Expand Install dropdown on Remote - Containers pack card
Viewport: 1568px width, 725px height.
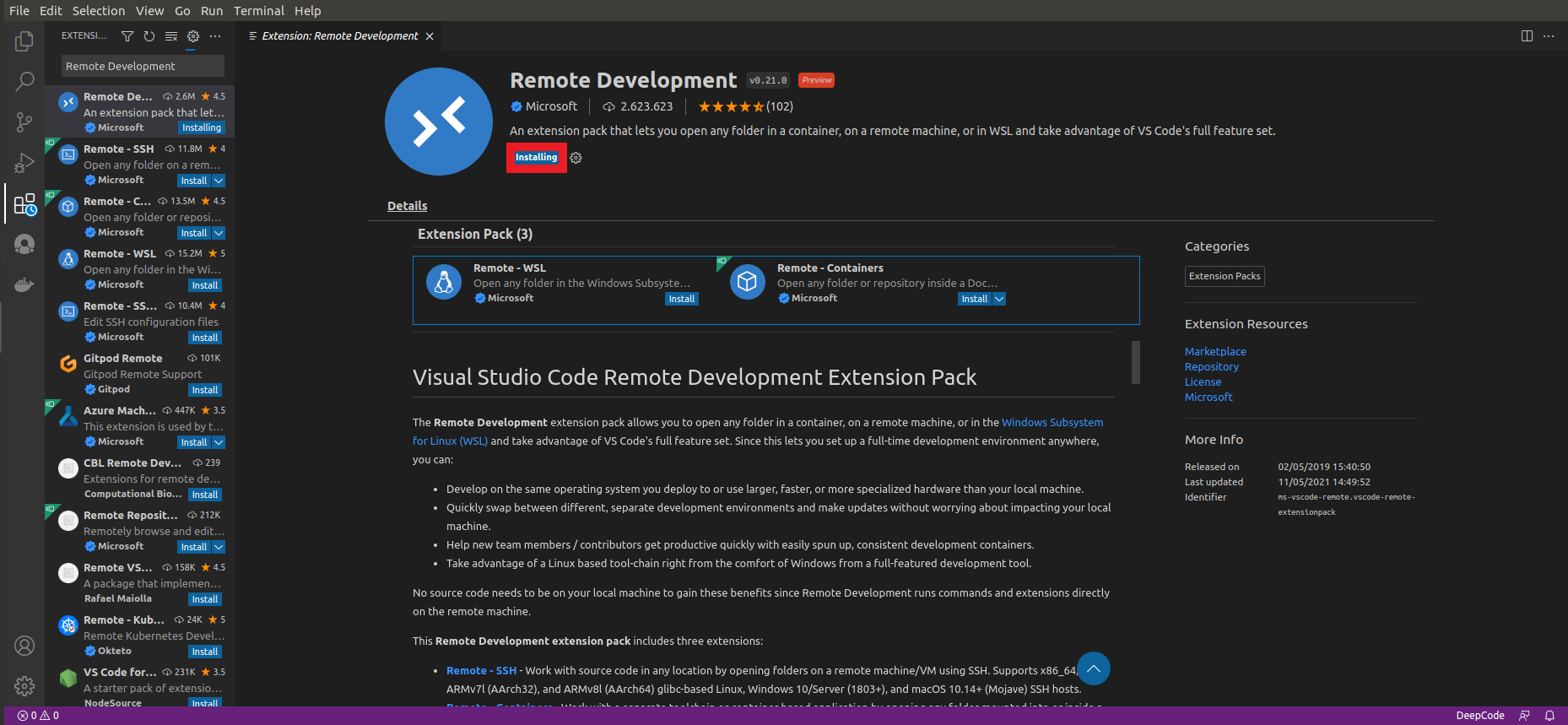pos(999,299)
